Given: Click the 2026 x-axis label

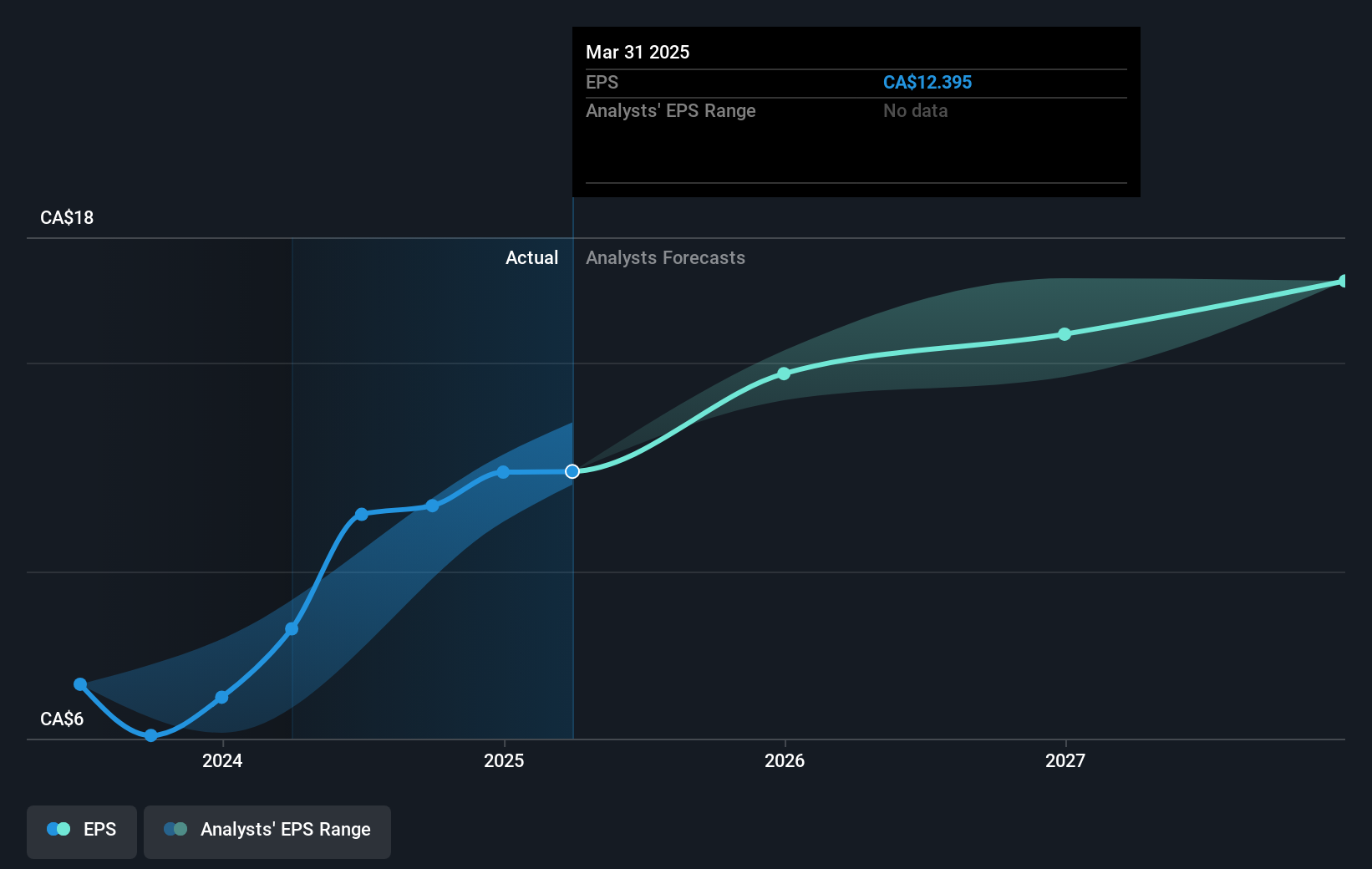Looking at the screenshot, I should [x=785, y=760].
